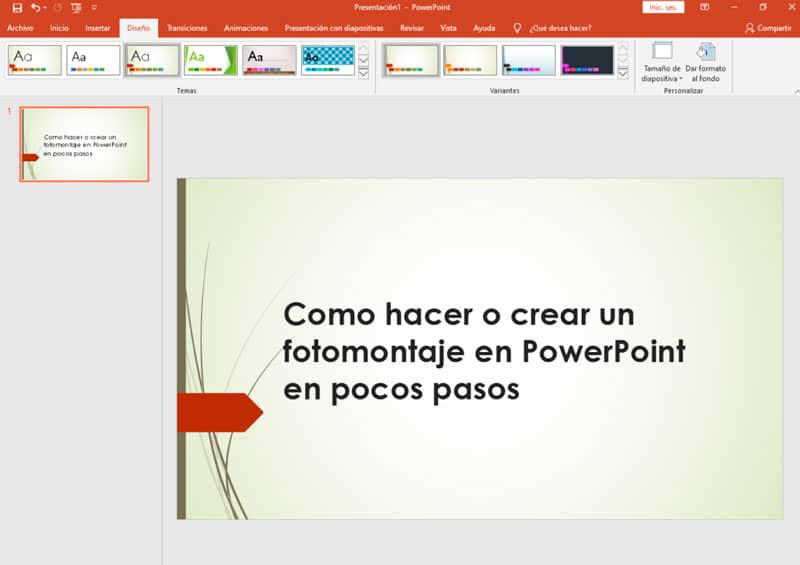Select the light blue white variant

pyautogui.click(x=529, y=60)
